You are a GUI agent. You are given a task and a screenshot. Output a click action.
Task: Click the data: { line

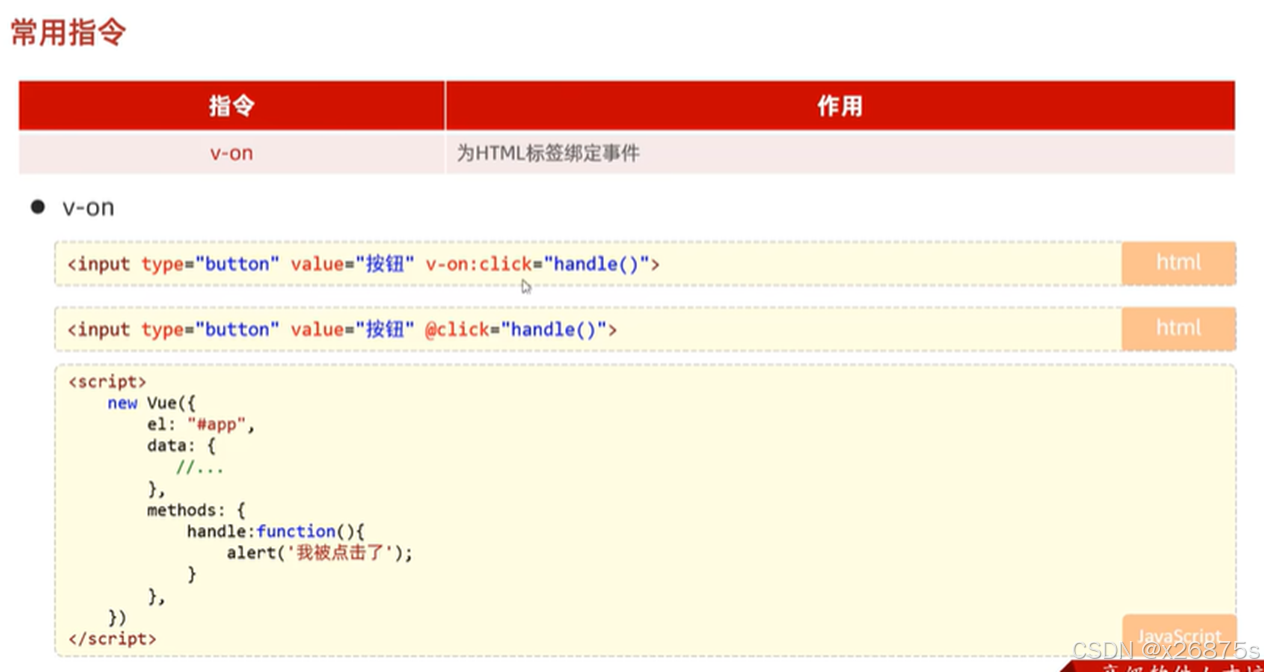[x=181, y=446]
